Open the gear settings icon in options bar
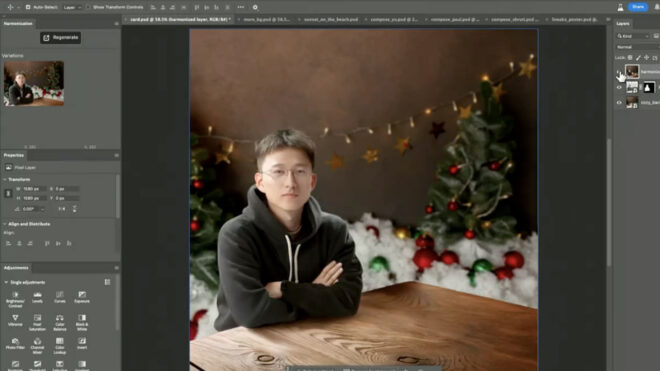Viewport: 660px width, 371px height. [x=255, y=7]
